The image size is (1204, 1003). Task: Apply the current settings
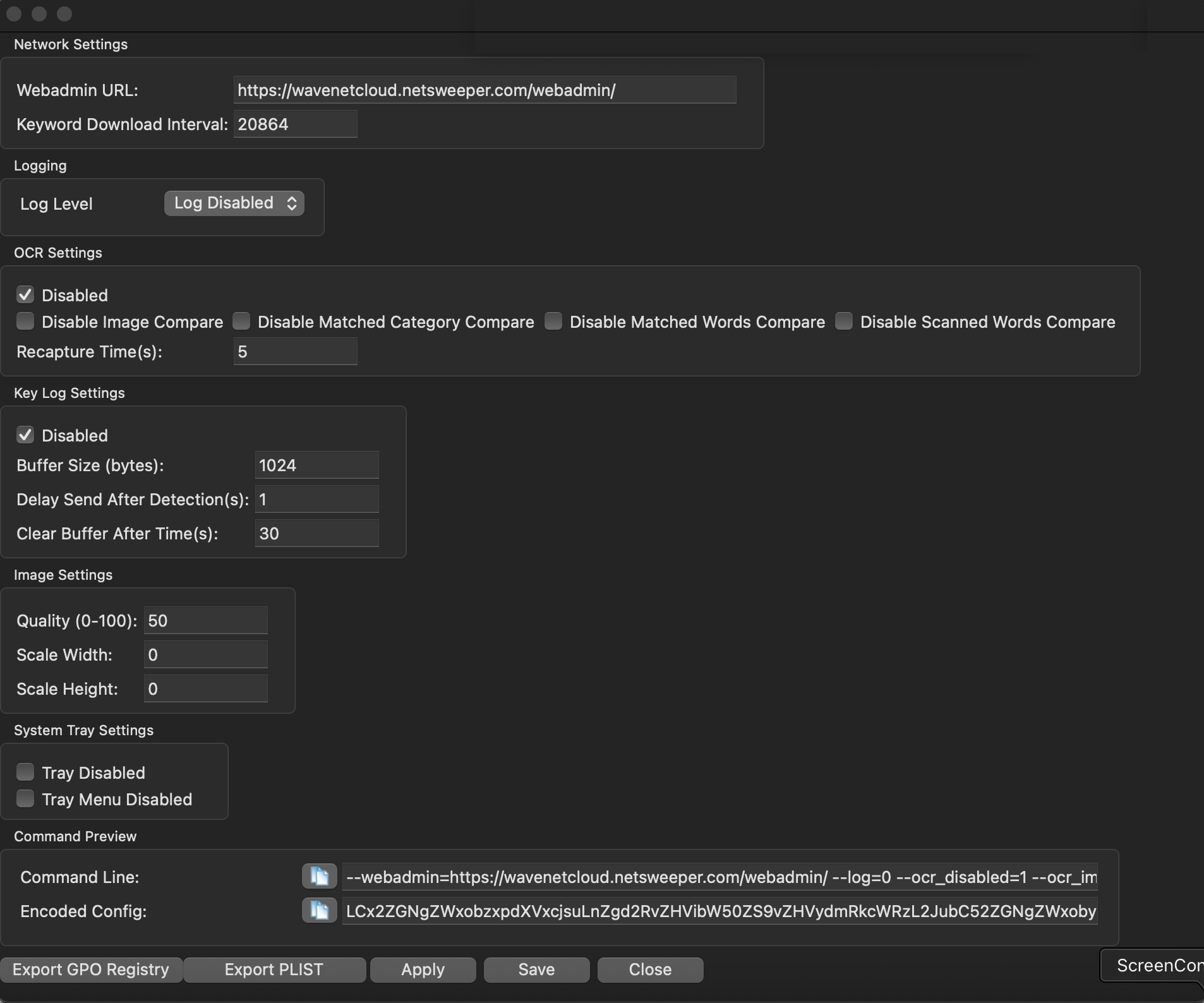tap(423, 970)
